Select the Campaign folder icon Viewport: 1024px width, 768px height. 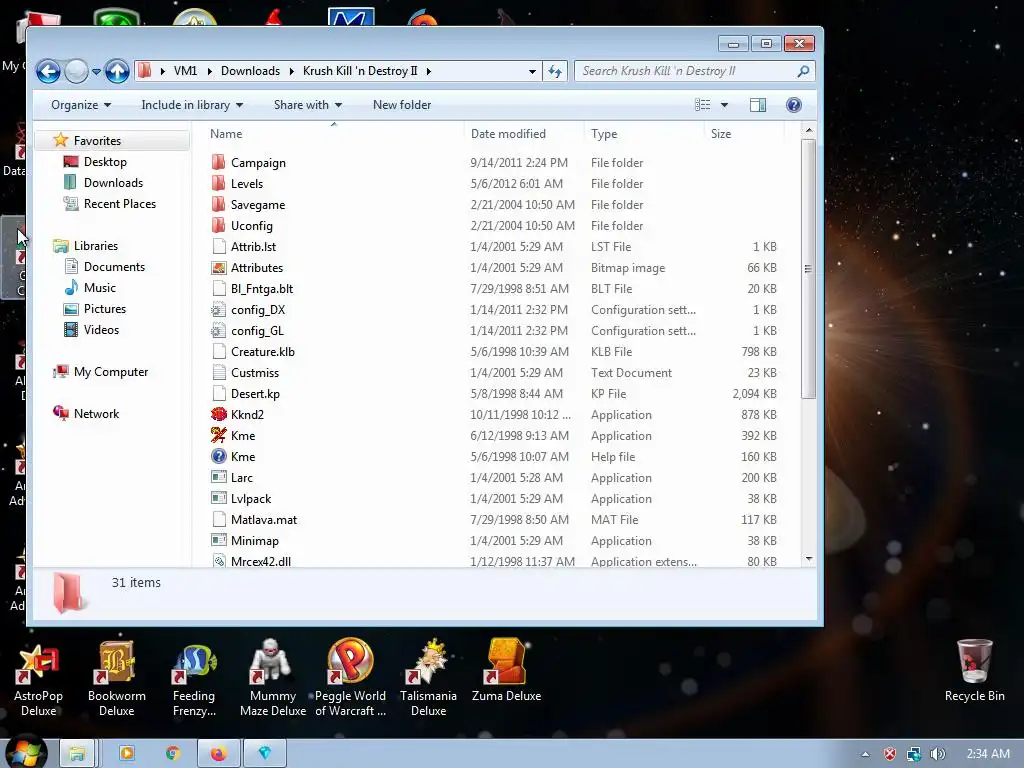[x=219, y=162]
